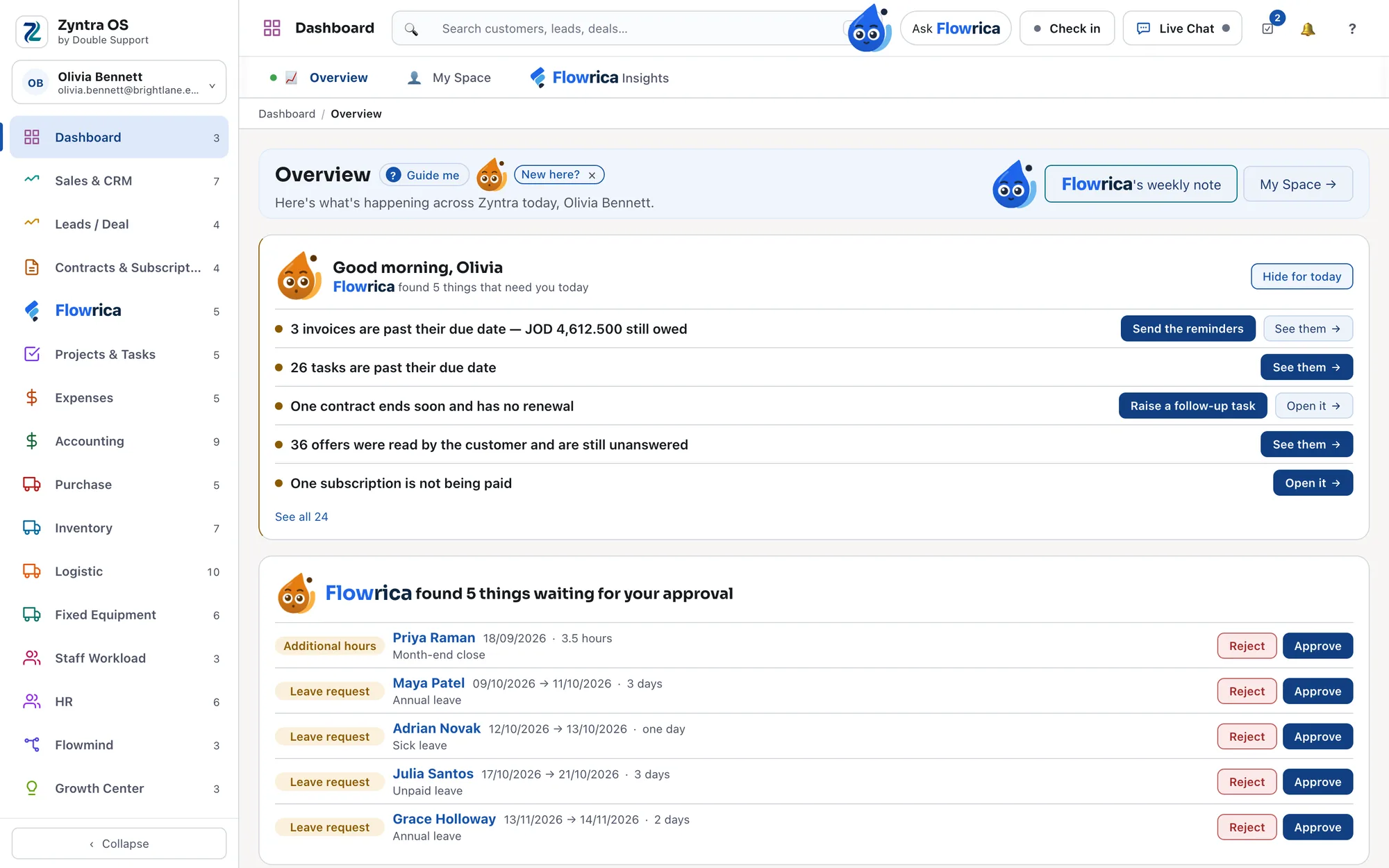Screen dimensions: 1389x868
Task: Switch to the Overview tab
Action: pyautogui.click(x=319, y=78)
